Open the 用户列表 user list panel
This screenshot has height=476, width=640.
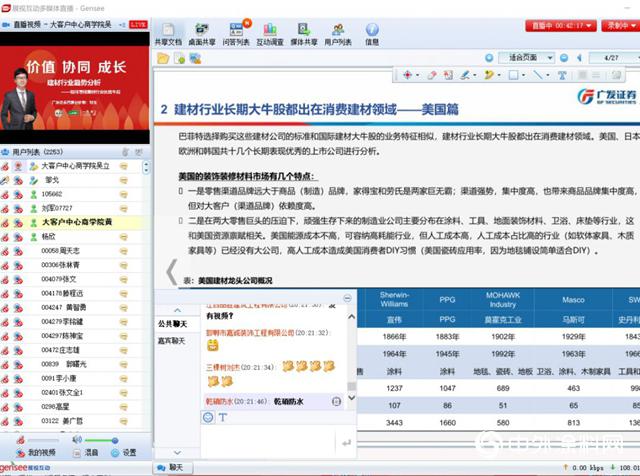coord(338,33)
